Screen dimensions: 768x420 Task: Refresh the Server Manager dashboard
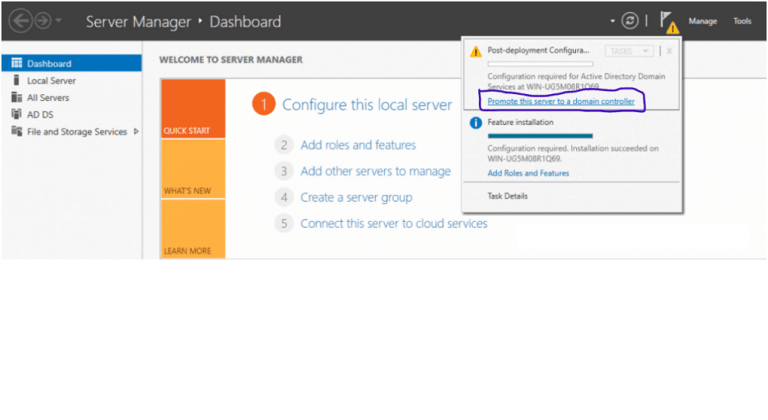[630, 21]
